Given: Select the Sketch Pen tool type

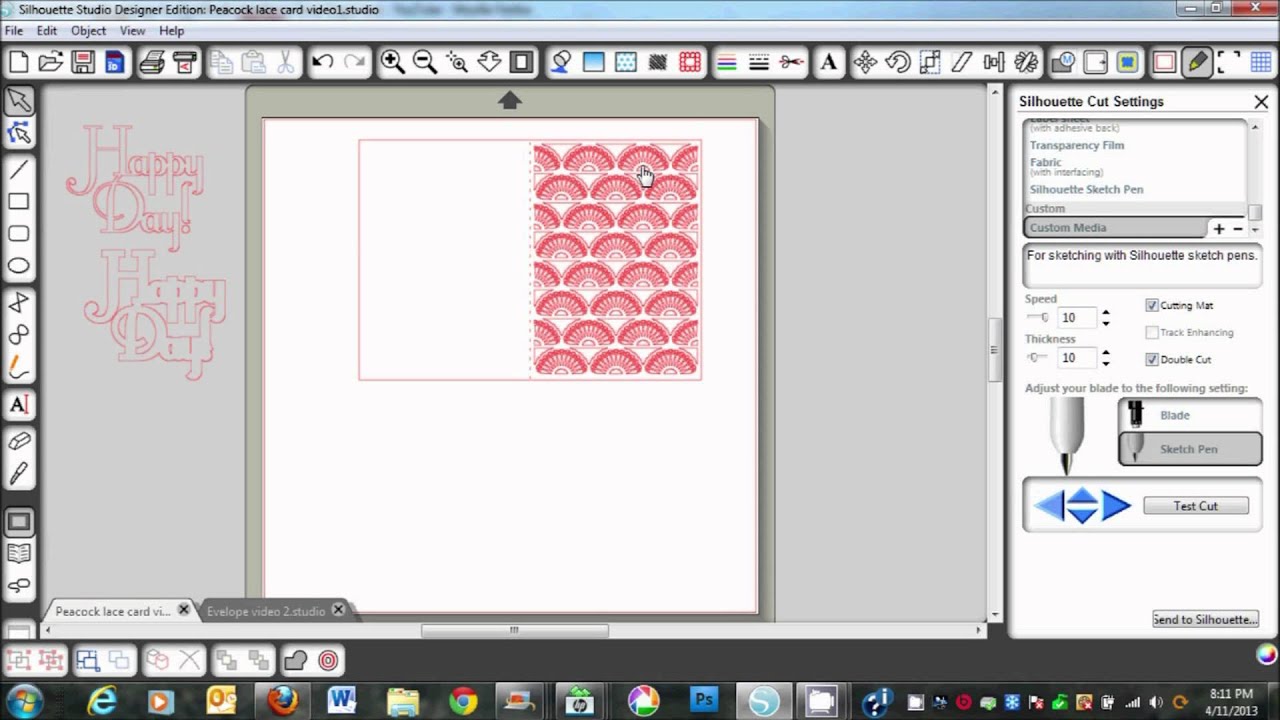Looking at the screenshot, I should coord(1190,449).
